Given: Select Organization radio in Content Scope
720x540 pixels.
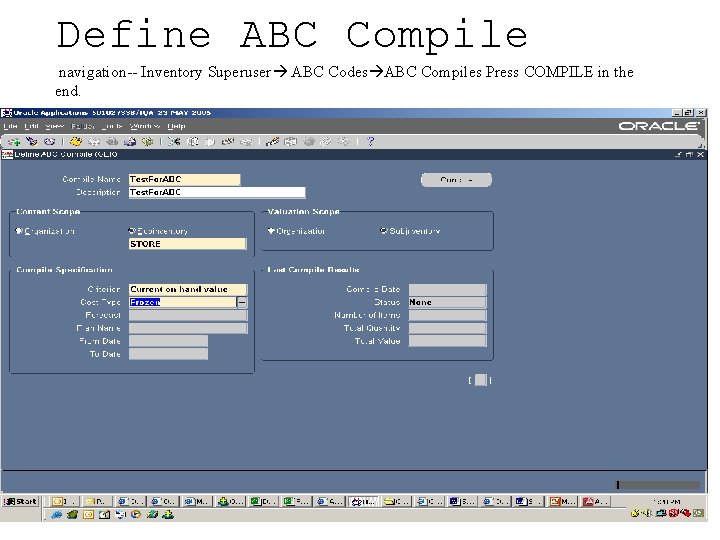Looking at the screenshot, I should pyautogui.click(x=19, y=231).
